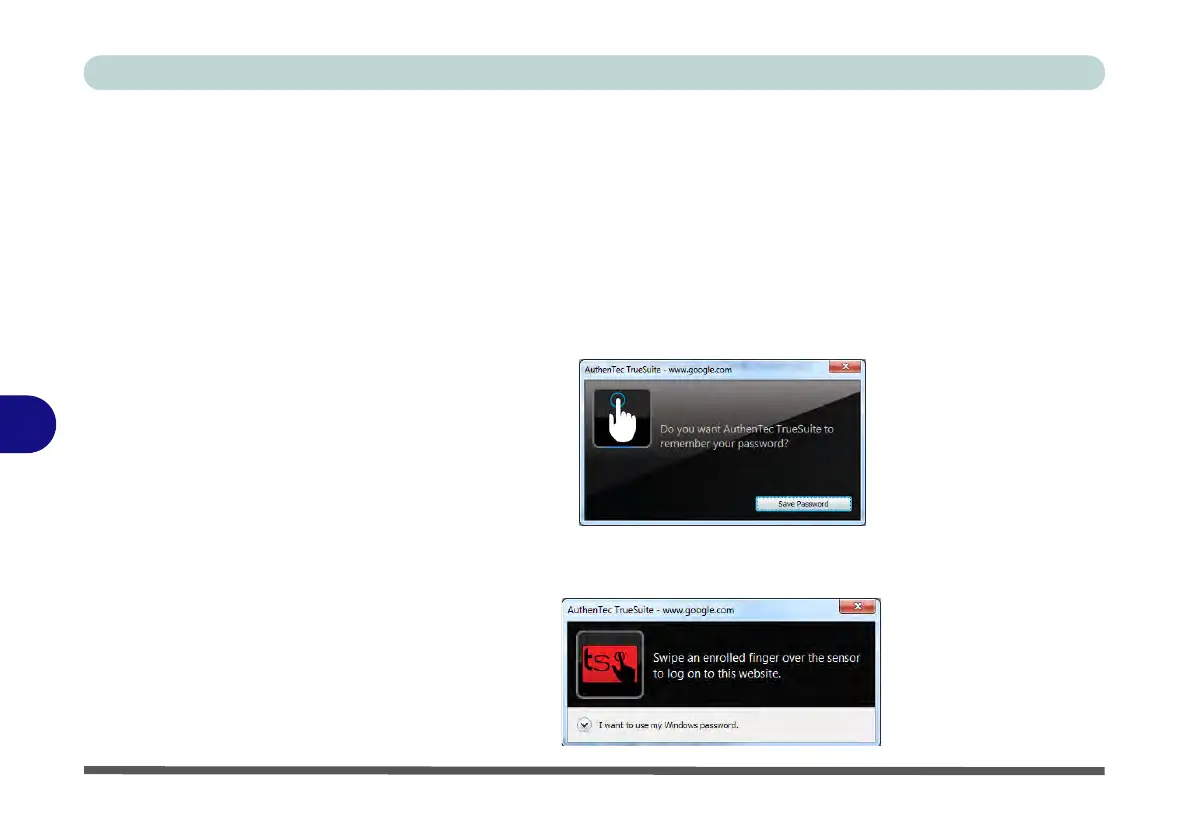
Task: Click the 'I want to use my Windows password.' text
Action: pos(668,725)
